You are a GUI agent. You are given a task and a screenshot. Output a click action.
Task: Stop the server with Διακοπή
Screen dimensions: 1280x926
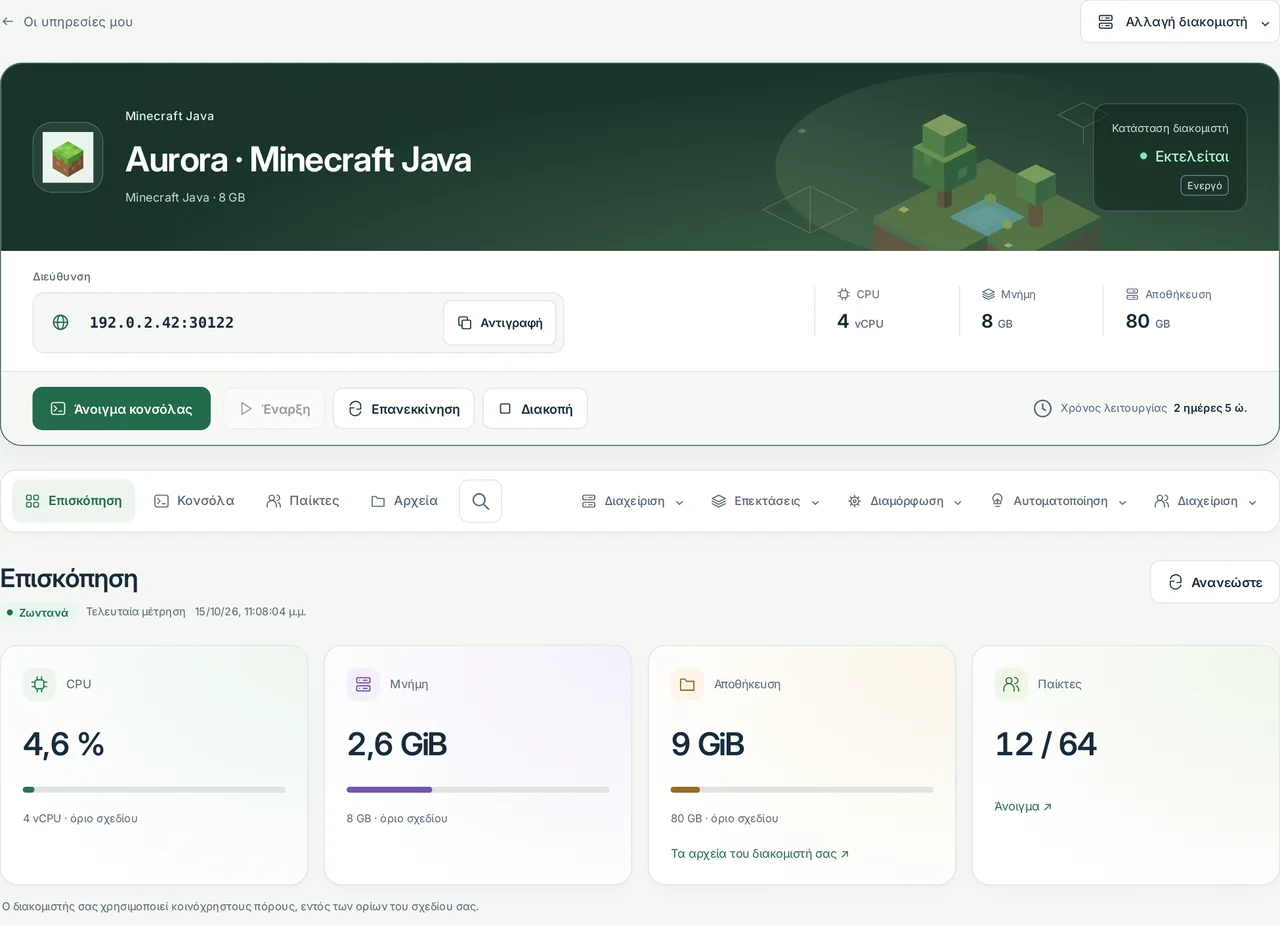coord(535,409)
